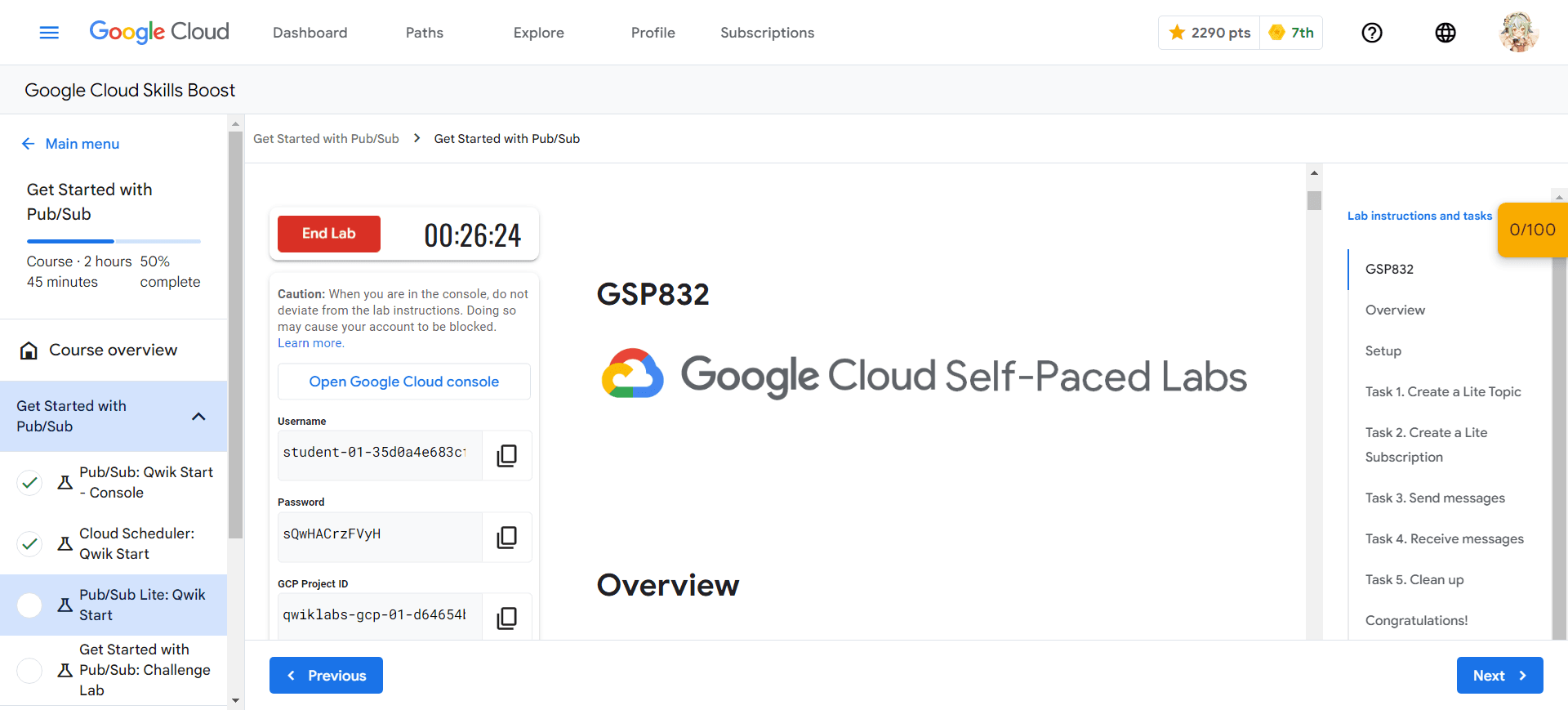Jump to Task 2. Create a Lite Subscription
Screen dimensions: 1568x710
point(1426,444)
